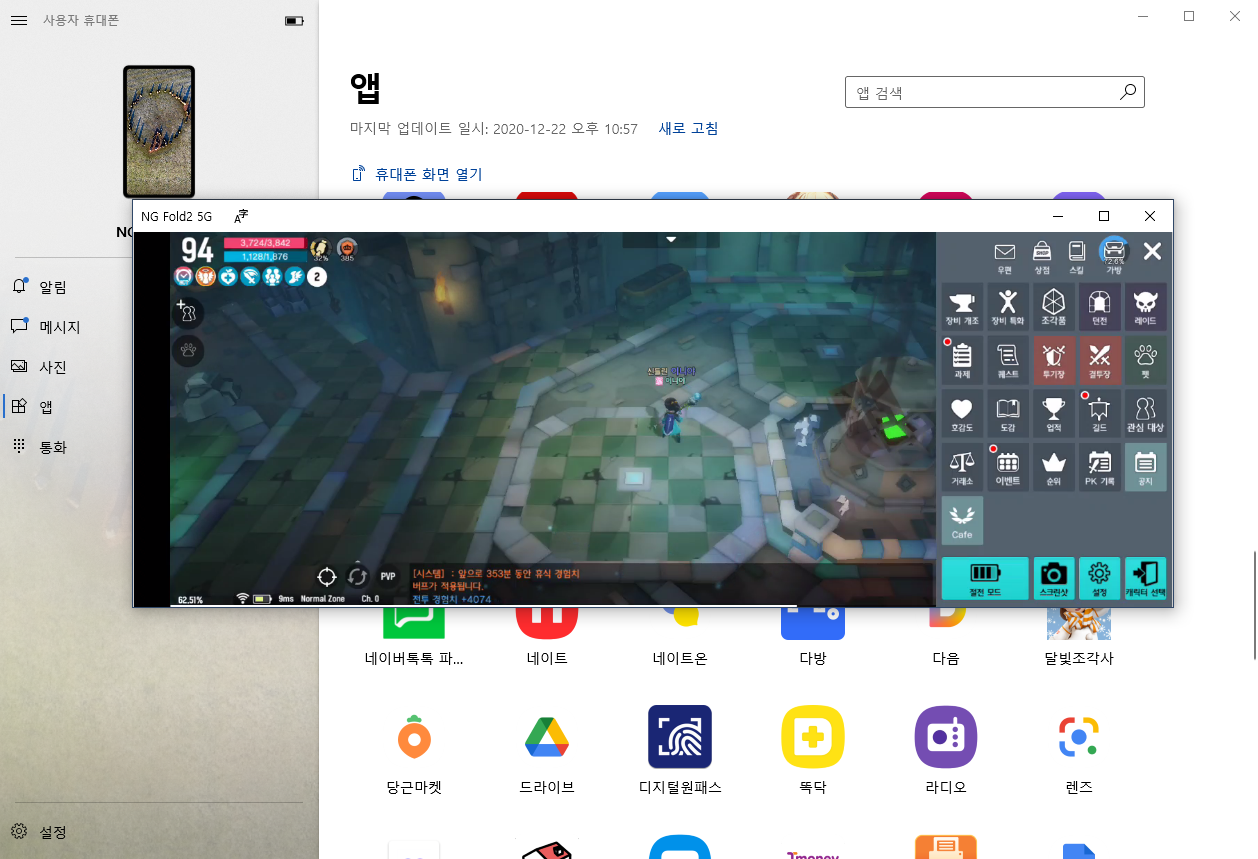This screenshot has width=1258, height=859.
Task: Open 거래소 exchange scales tile
Action: point(962,467)
